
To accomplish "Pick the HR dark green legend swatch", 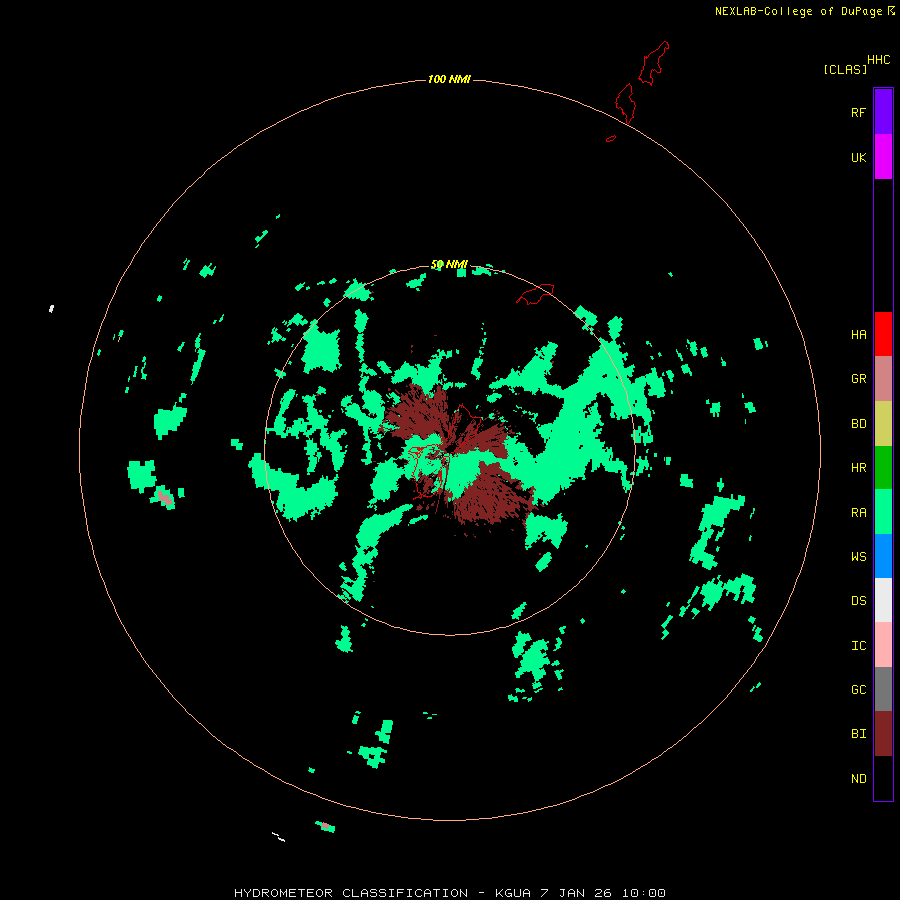I will tap(883, 468).
